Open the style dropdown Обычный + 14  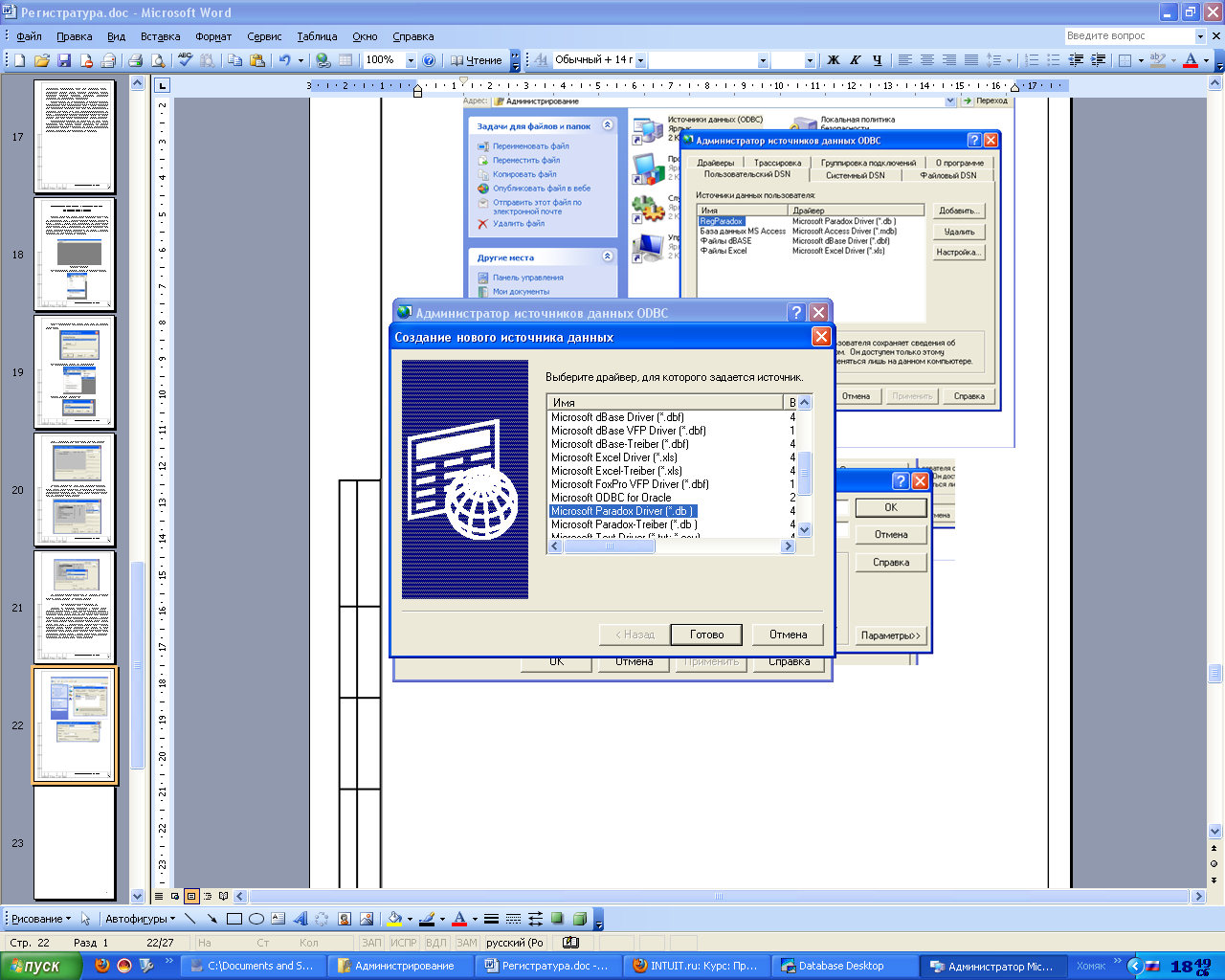point(640,60)
